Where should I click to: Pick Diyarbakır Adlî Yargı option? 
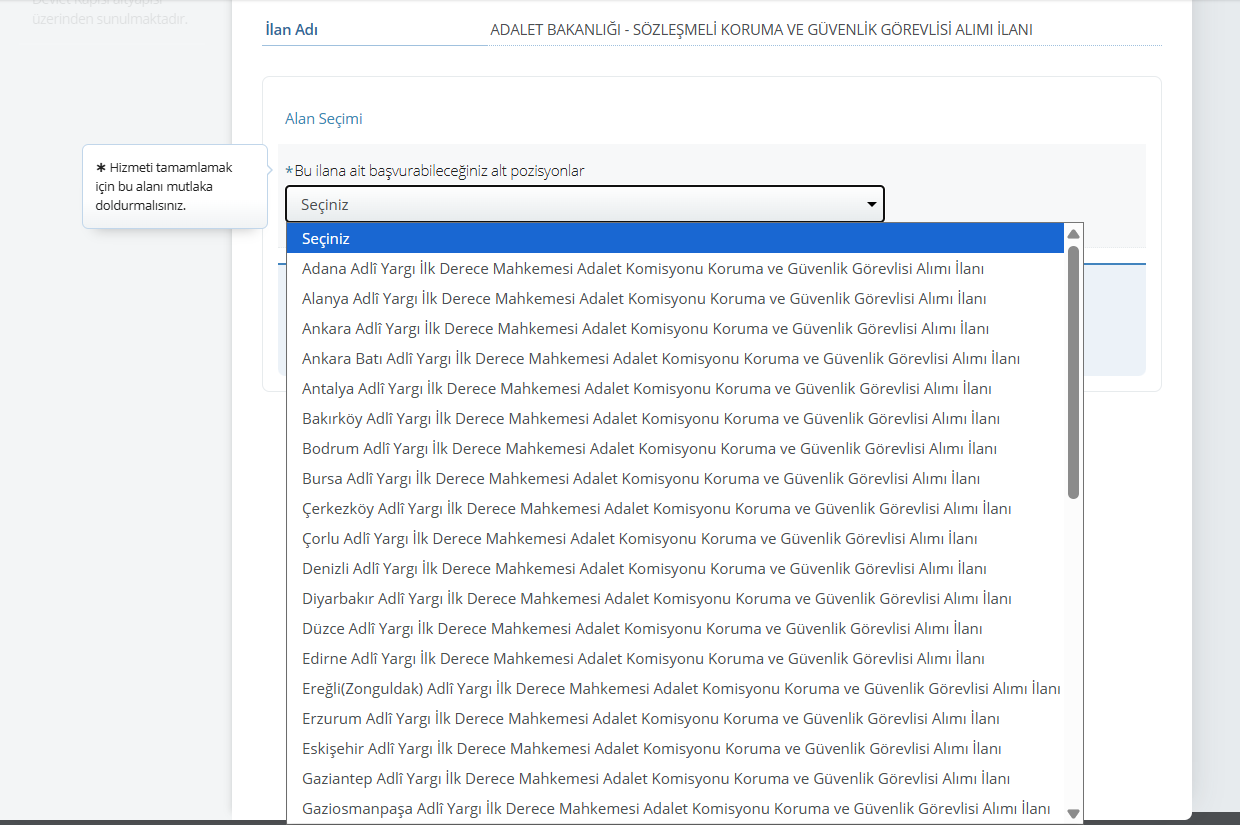click(x=675, y=599)
